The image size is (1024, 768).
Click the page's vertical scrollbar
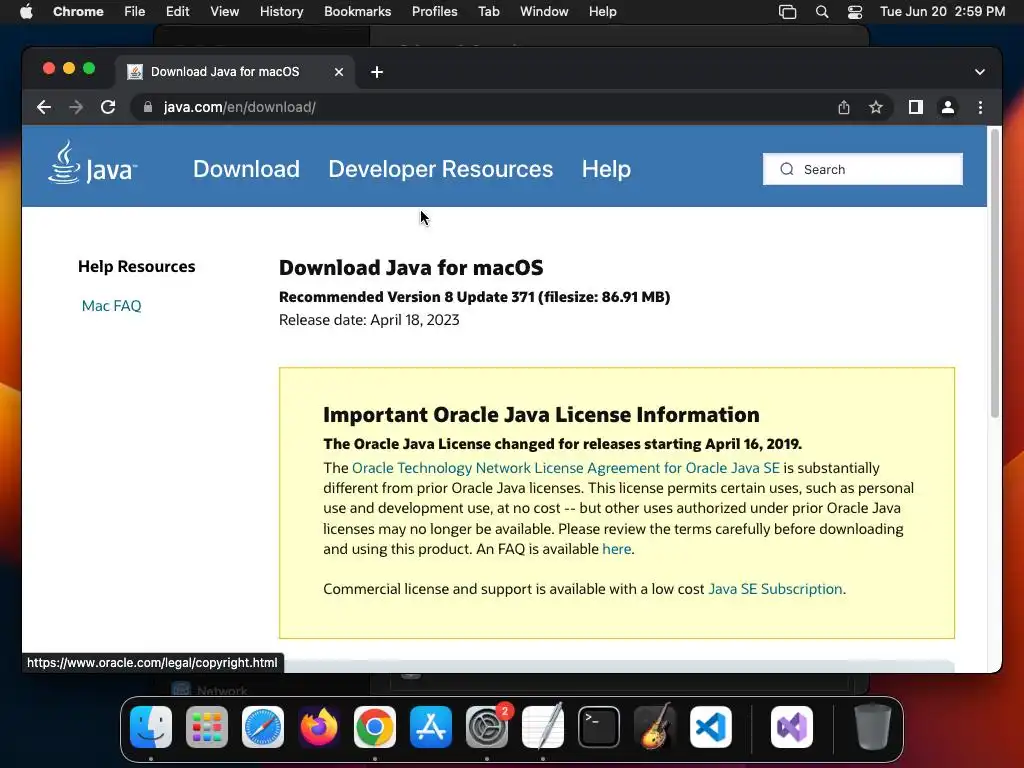(995, 274)
